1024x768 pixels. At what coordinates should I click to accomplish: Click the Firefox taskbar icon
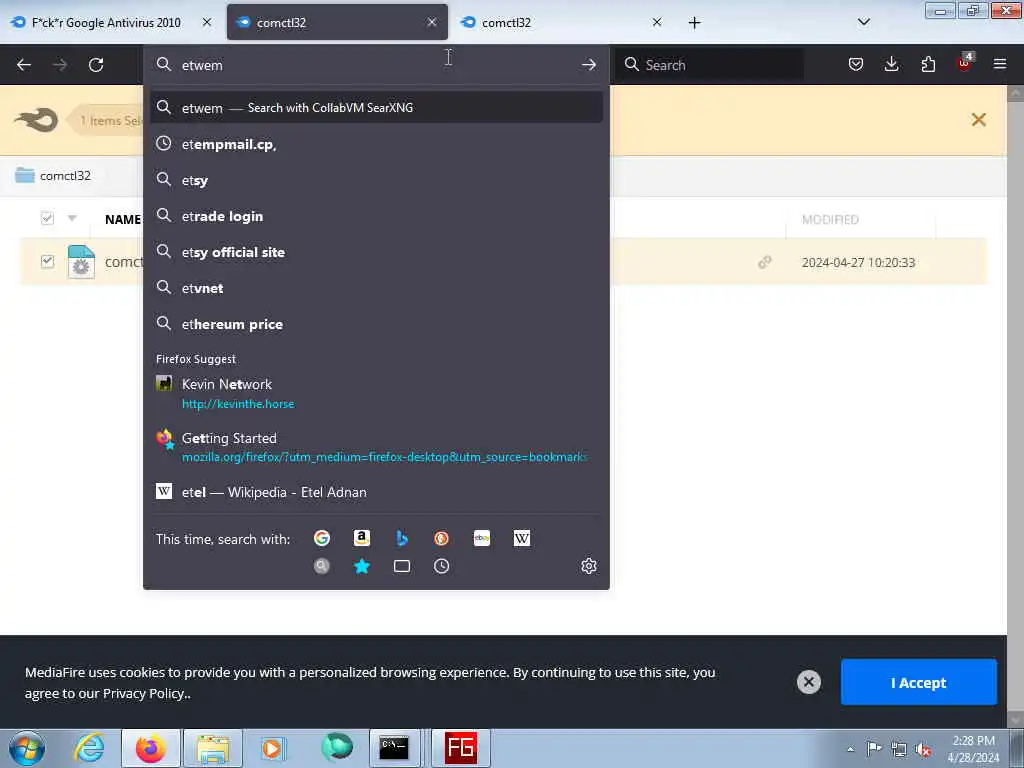150,748
